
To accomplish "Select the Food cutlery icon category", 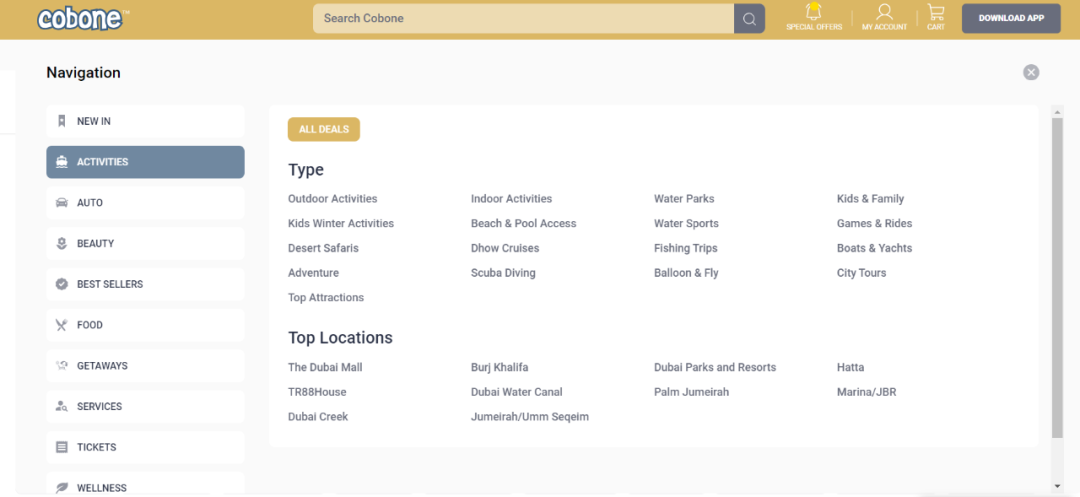I will pyautogui.click(x=62, y=325).
